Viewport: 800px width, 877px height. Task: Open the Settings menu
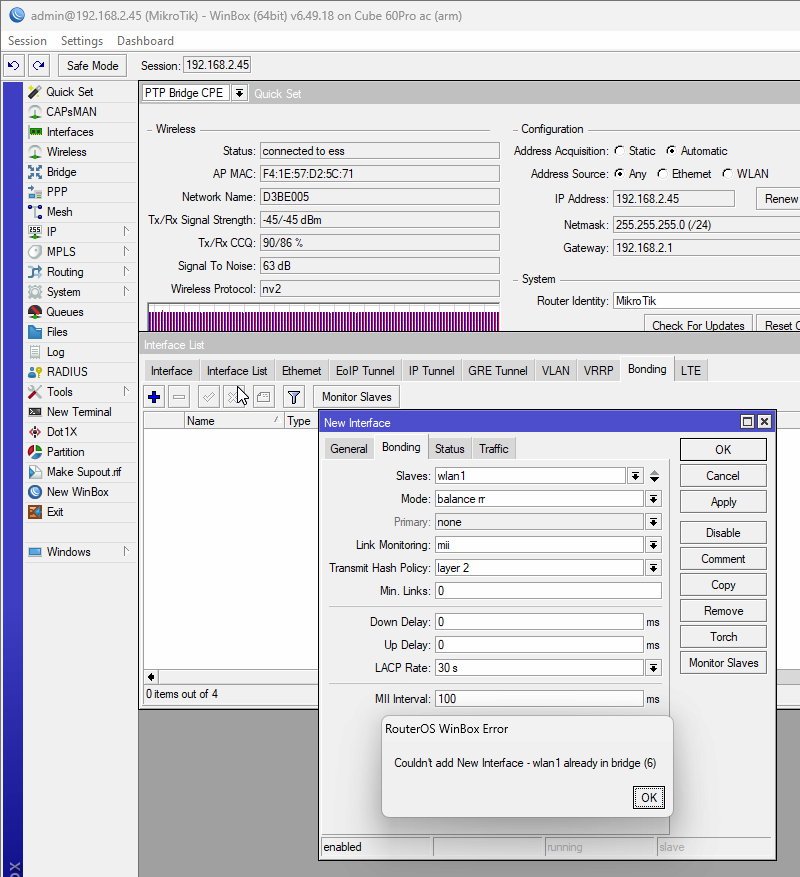[82, 41]
